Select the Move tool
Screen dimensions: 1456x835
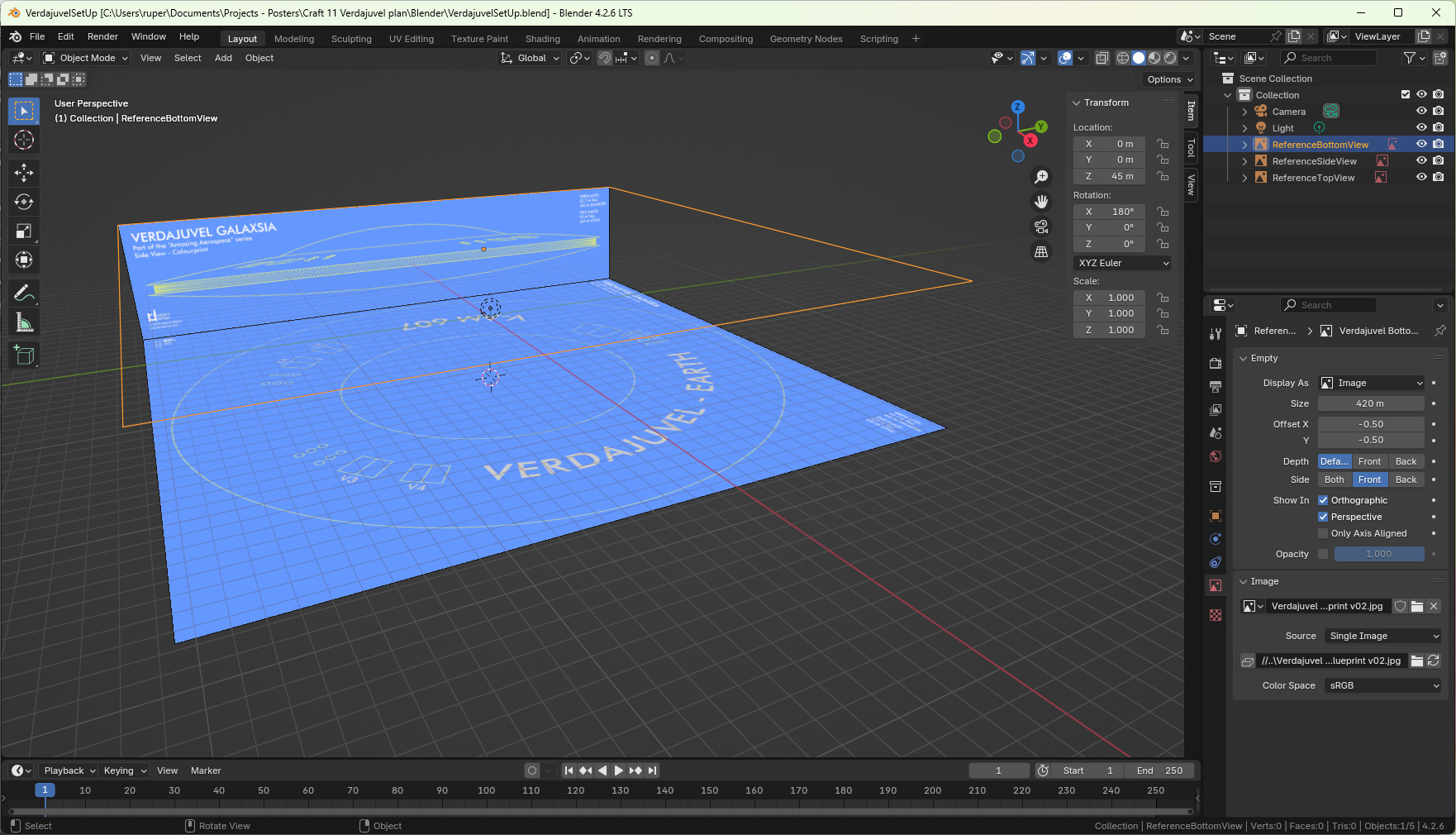pyautogui.click(x=24, y=173)
